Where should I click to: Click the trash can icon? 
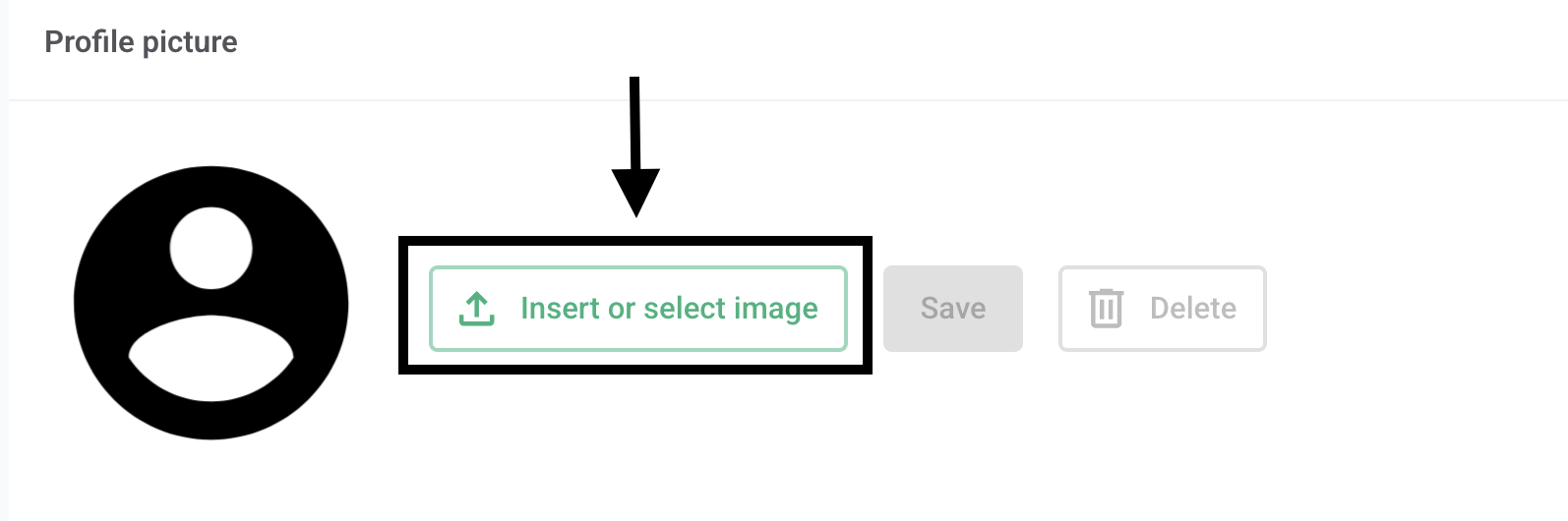coord(1106,309)
